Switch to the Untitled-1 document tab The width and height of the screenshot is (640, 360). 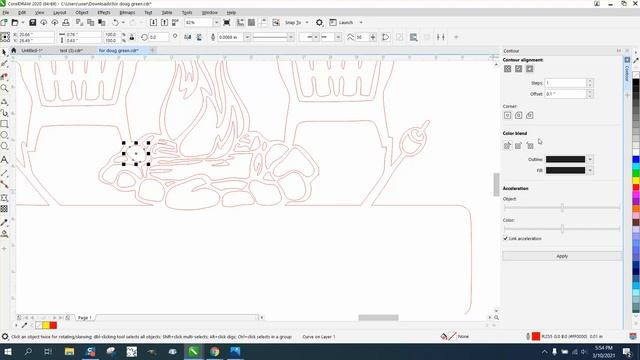tap(31, 51)
